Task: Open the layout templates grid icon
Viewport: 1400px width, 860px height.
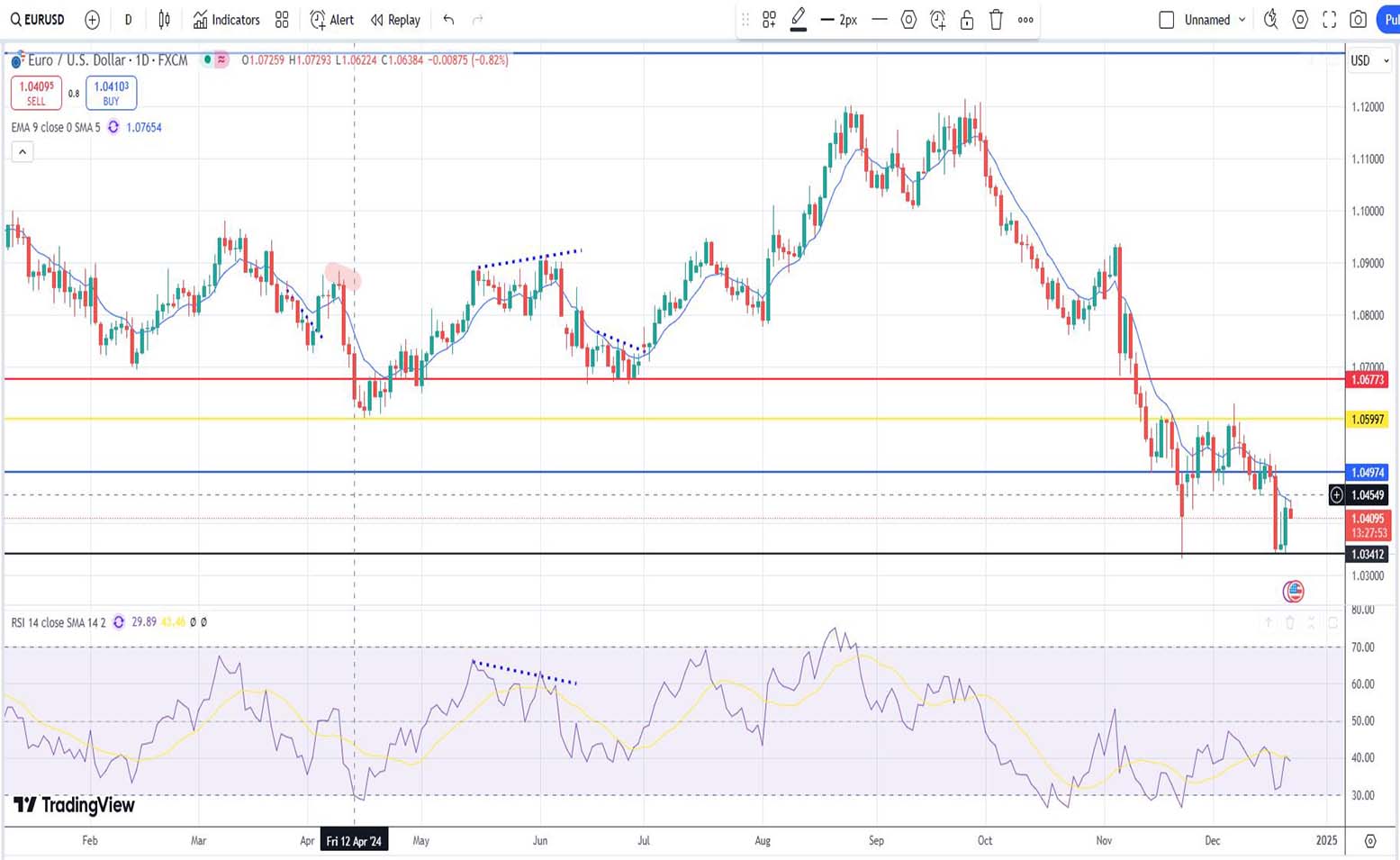Action: (x=282, y=20)
